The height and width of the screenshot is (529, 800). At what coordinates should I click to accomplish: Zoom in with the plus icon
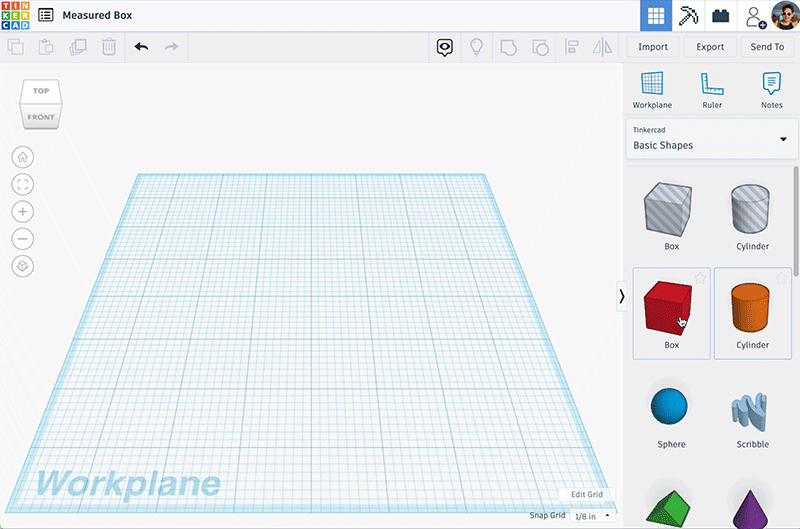[22, 212]
